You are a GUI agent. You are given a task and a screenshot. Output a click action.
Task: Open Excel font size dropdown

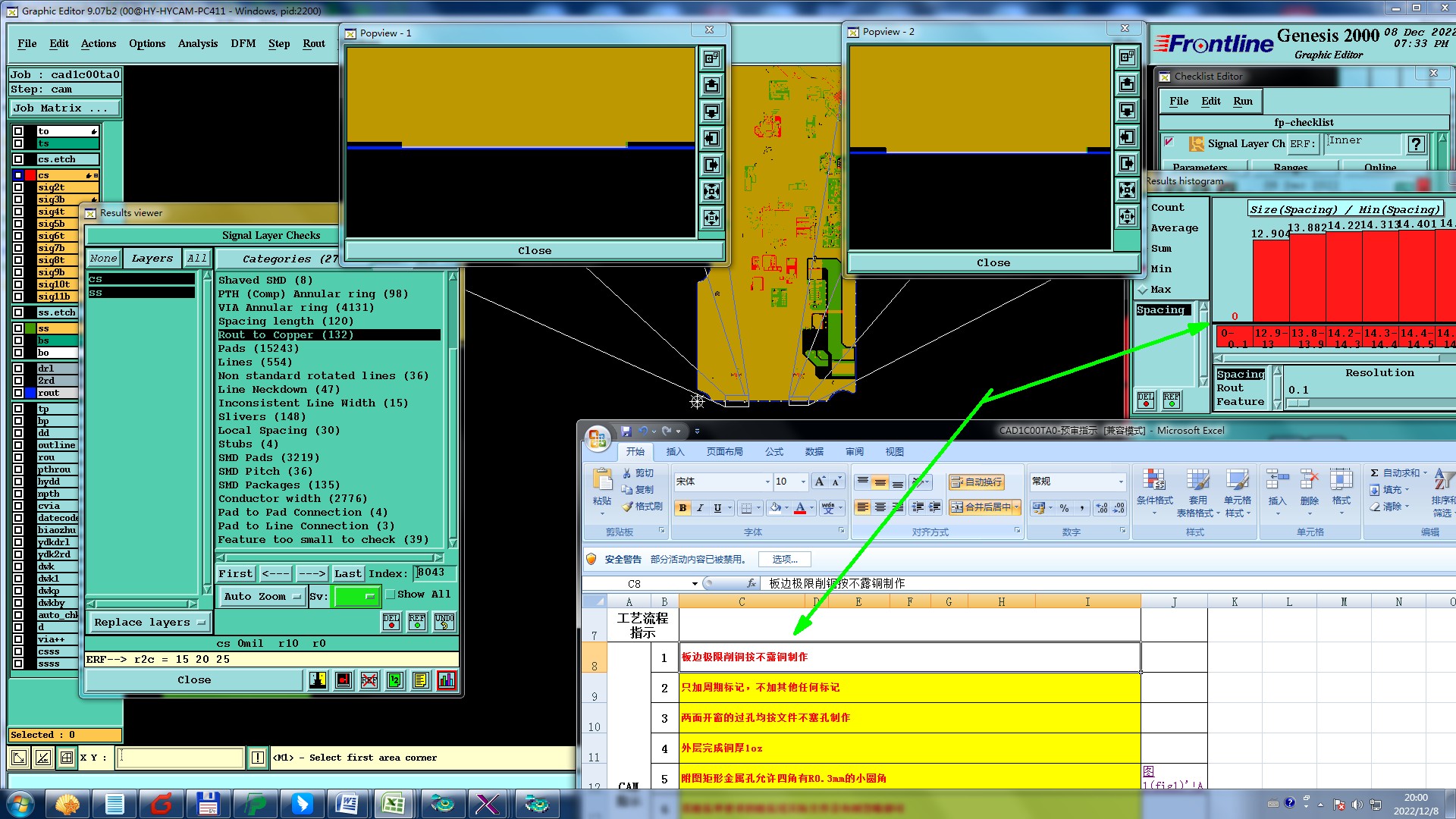click(803, 482)
